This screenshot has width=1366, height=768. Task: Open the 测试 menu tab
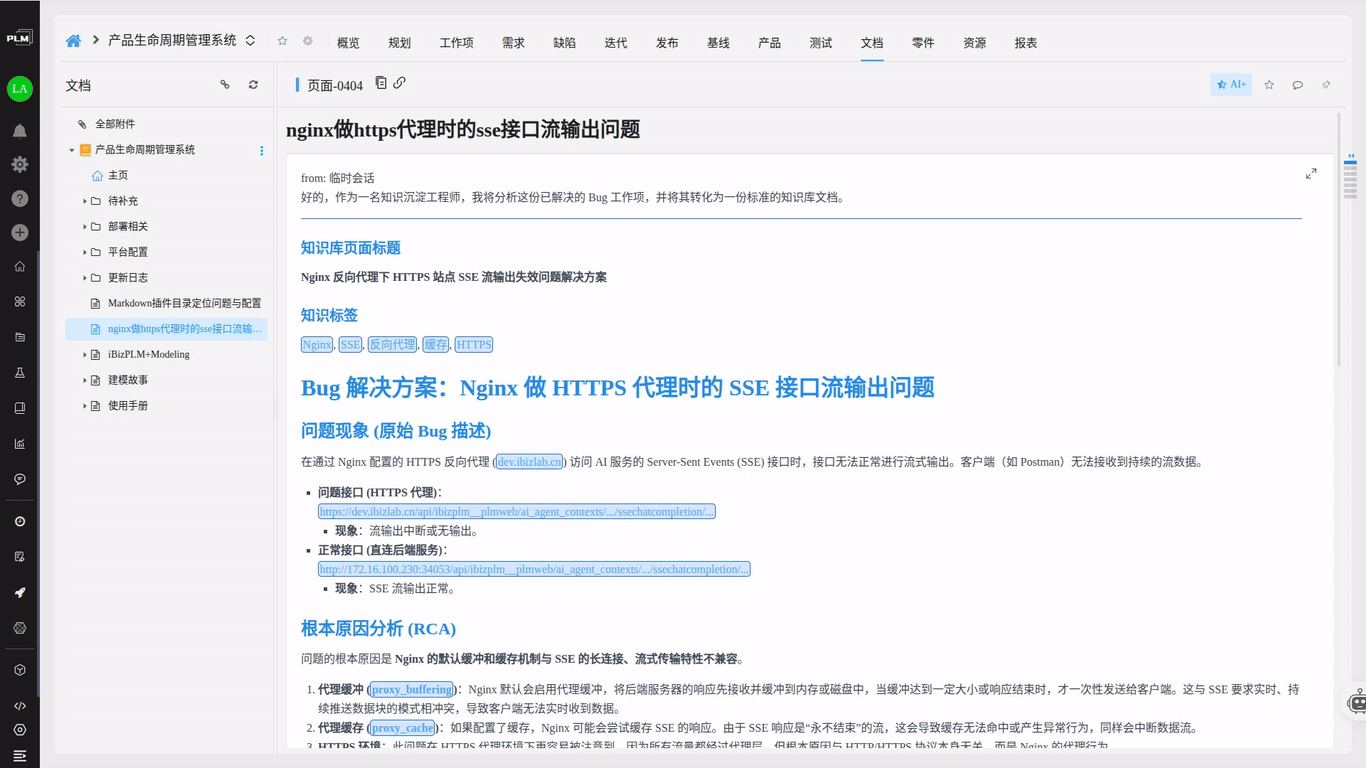[x=820, y=42]
